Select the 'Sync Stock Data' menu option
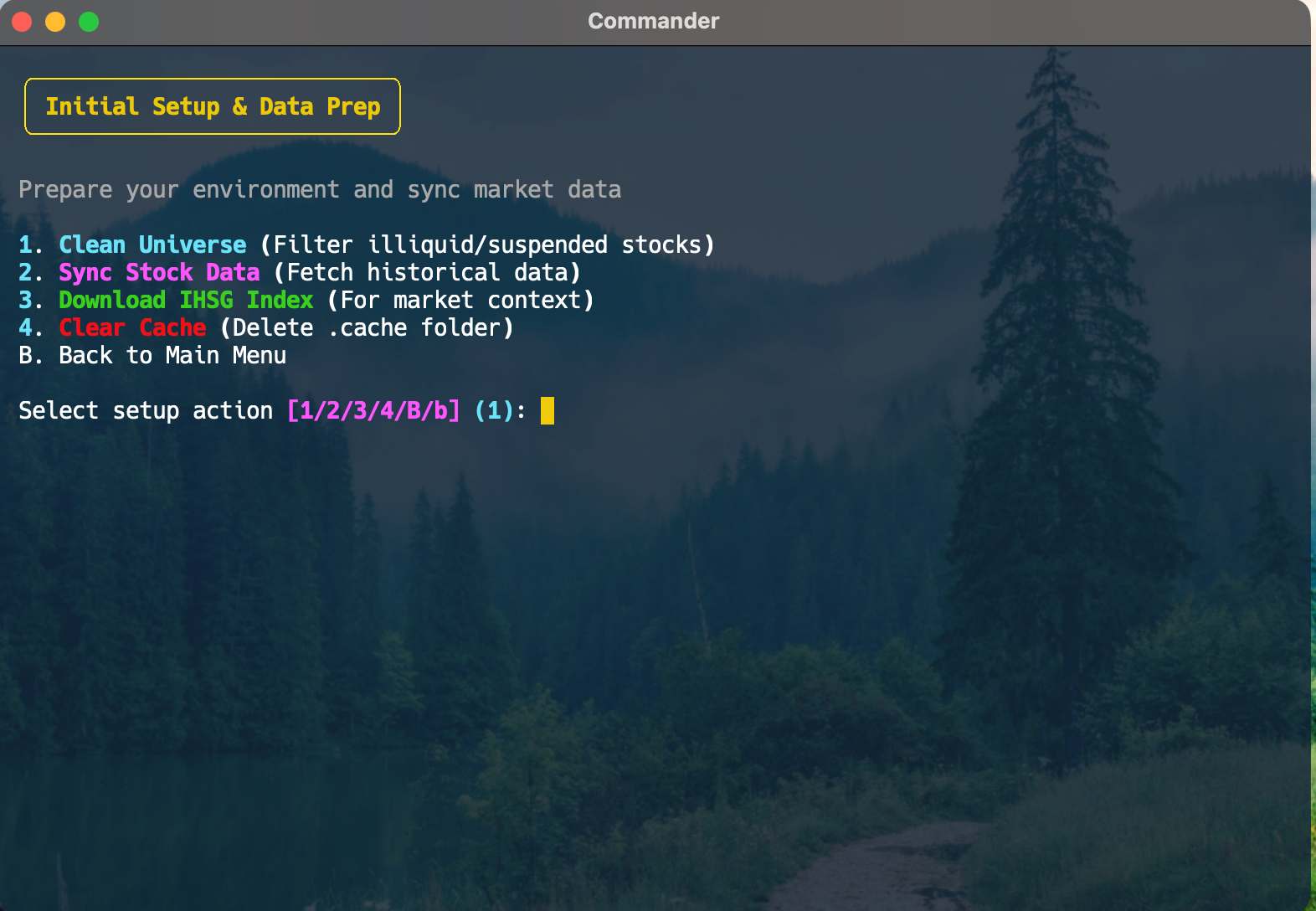The image size is (1316, 911). 159,272
